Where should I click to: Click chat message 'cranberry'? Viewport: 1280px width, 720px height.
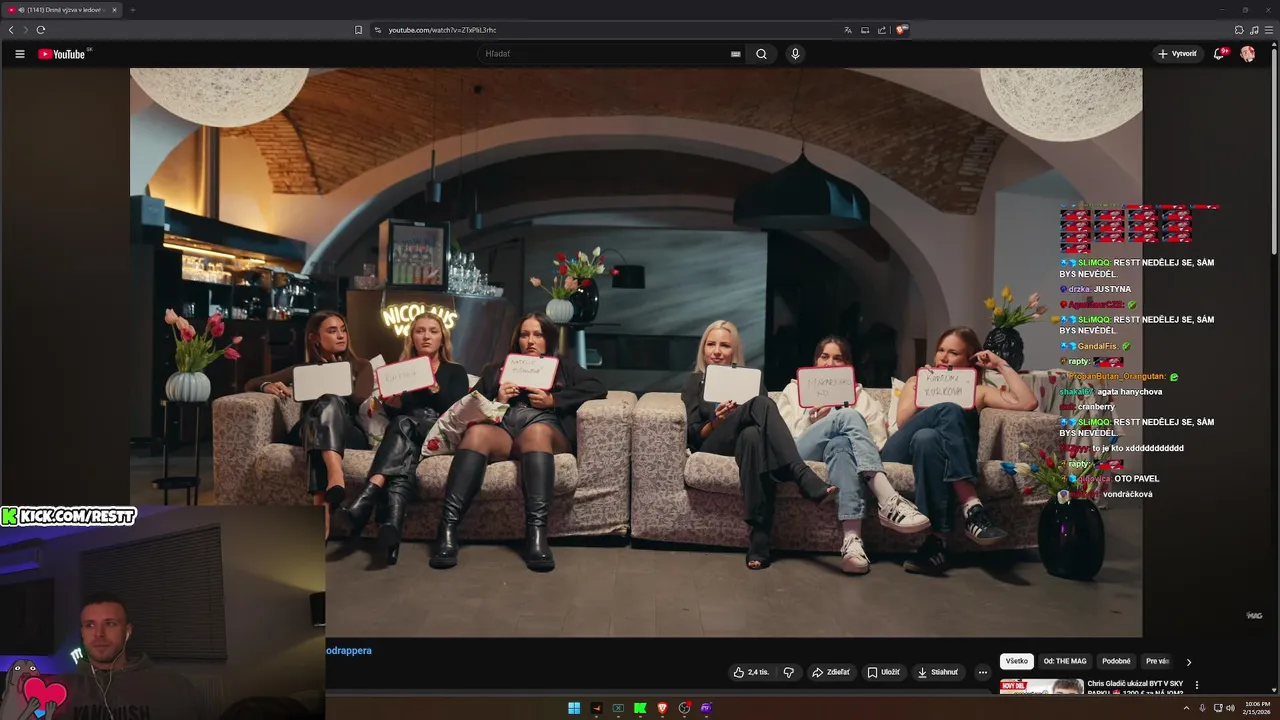point(1096,407)
